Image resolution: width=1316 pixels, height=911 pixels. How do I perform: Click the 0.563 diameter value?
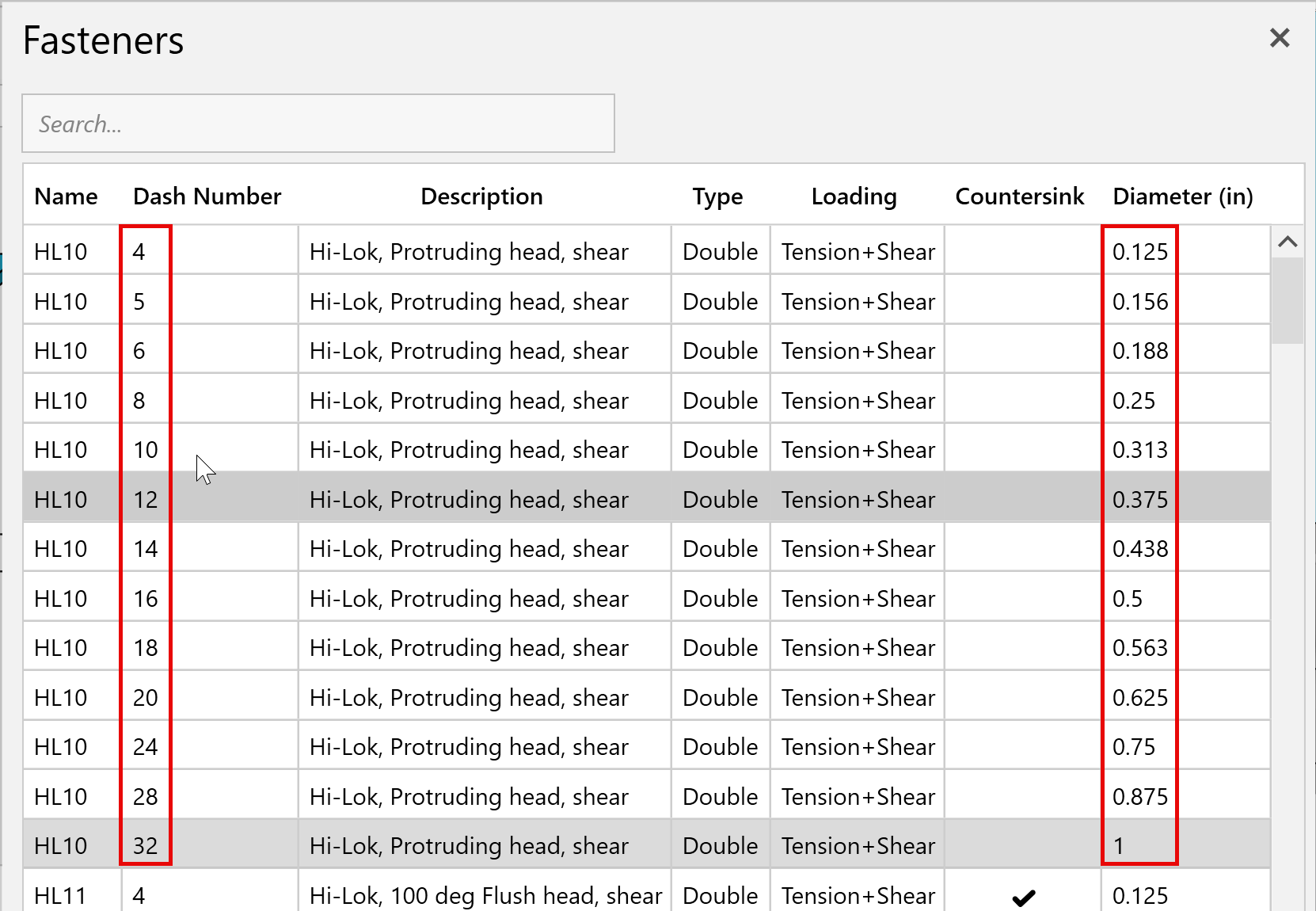(x=1140, y=648)
